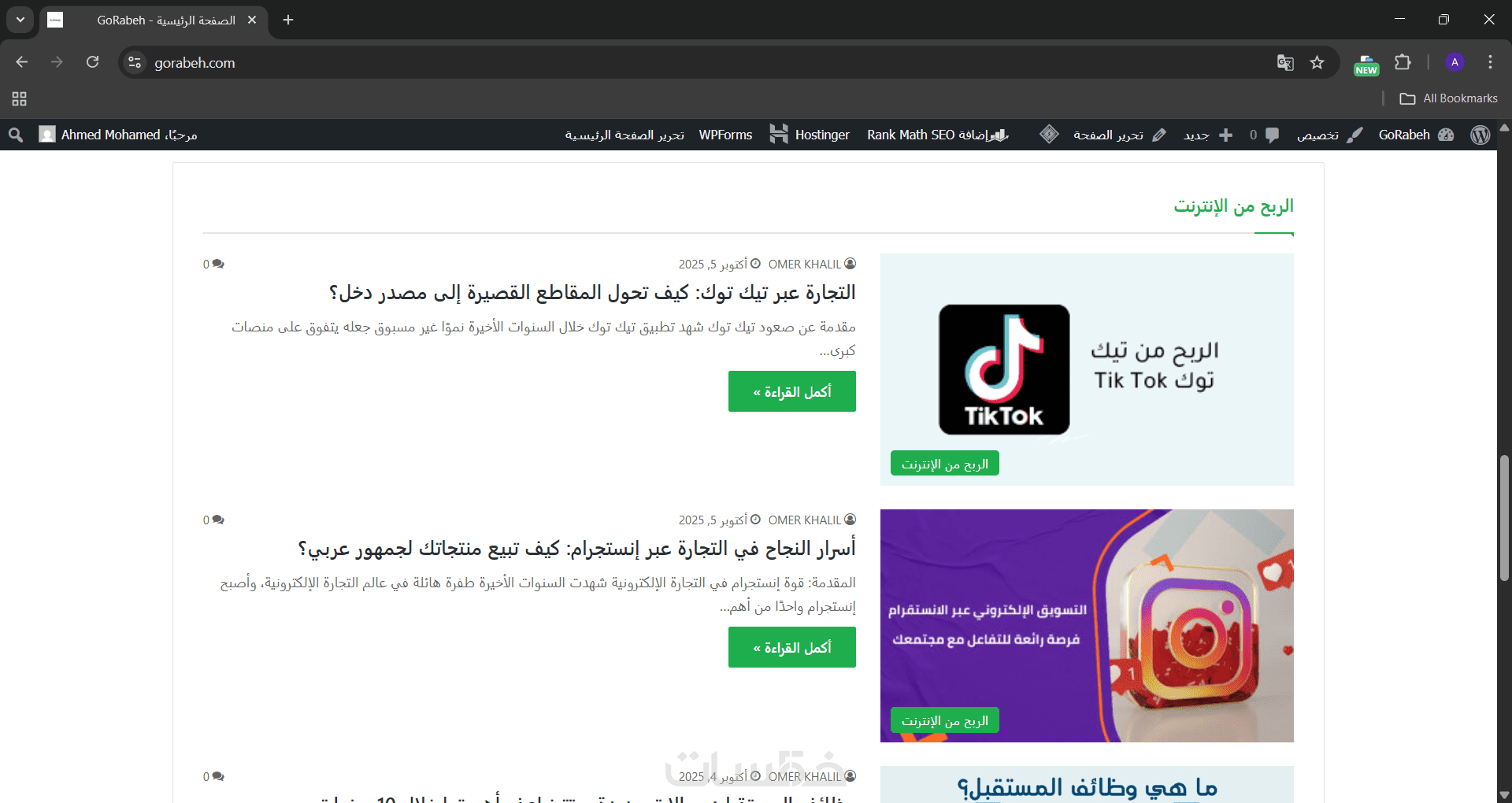Click the scrollbar up arrow
This screenshot has height=803, width=1512.
(1504, 127)
